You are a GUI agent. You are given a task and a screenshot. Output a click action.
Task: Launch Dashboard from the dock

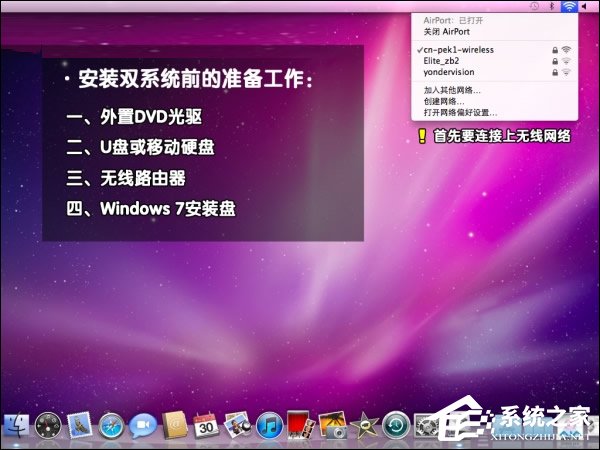pyautogui.click(x=48, y=427)
